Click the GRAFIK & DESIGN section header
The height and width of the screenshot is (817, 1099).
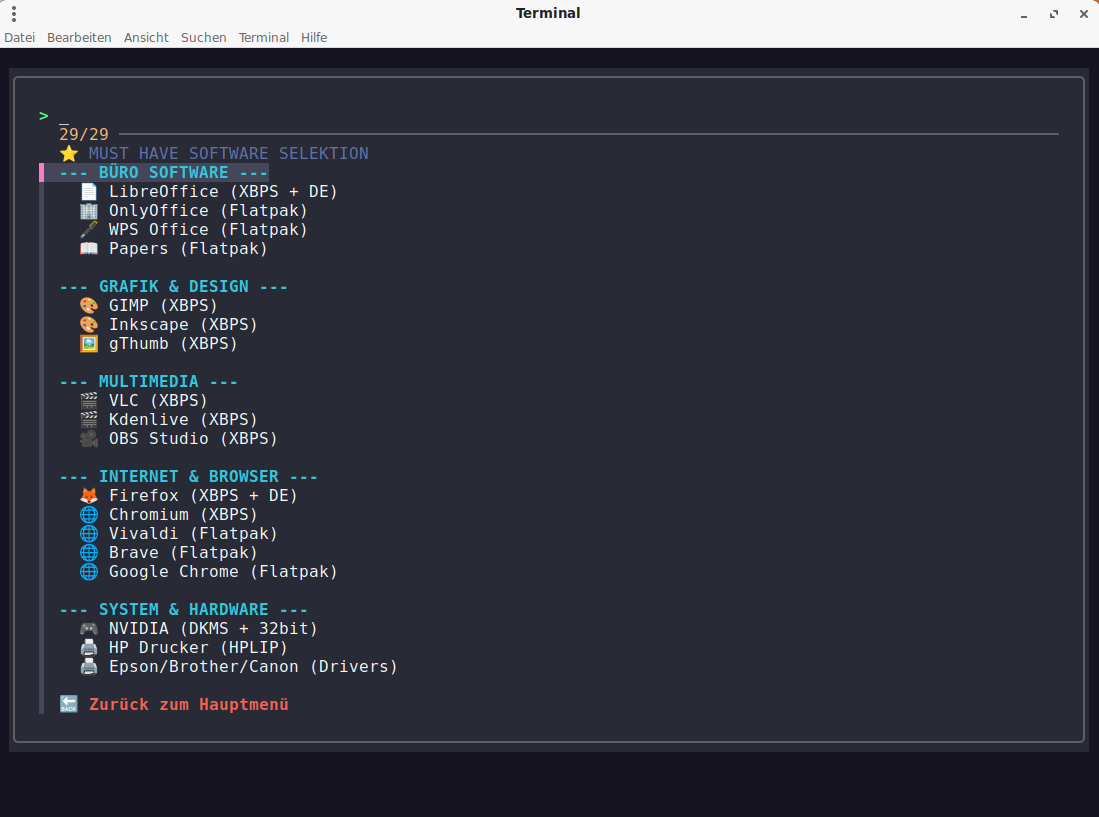coord(173,287)
